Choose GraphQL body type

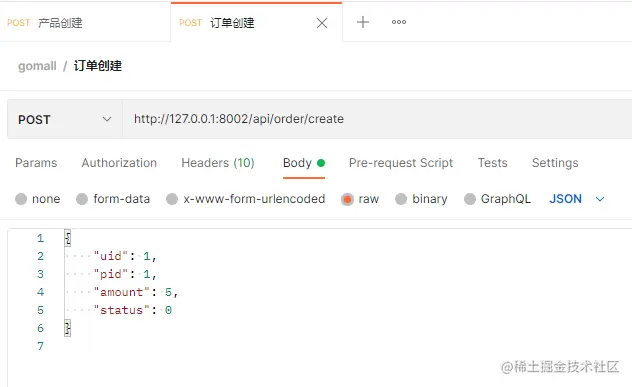click(470, 199)
